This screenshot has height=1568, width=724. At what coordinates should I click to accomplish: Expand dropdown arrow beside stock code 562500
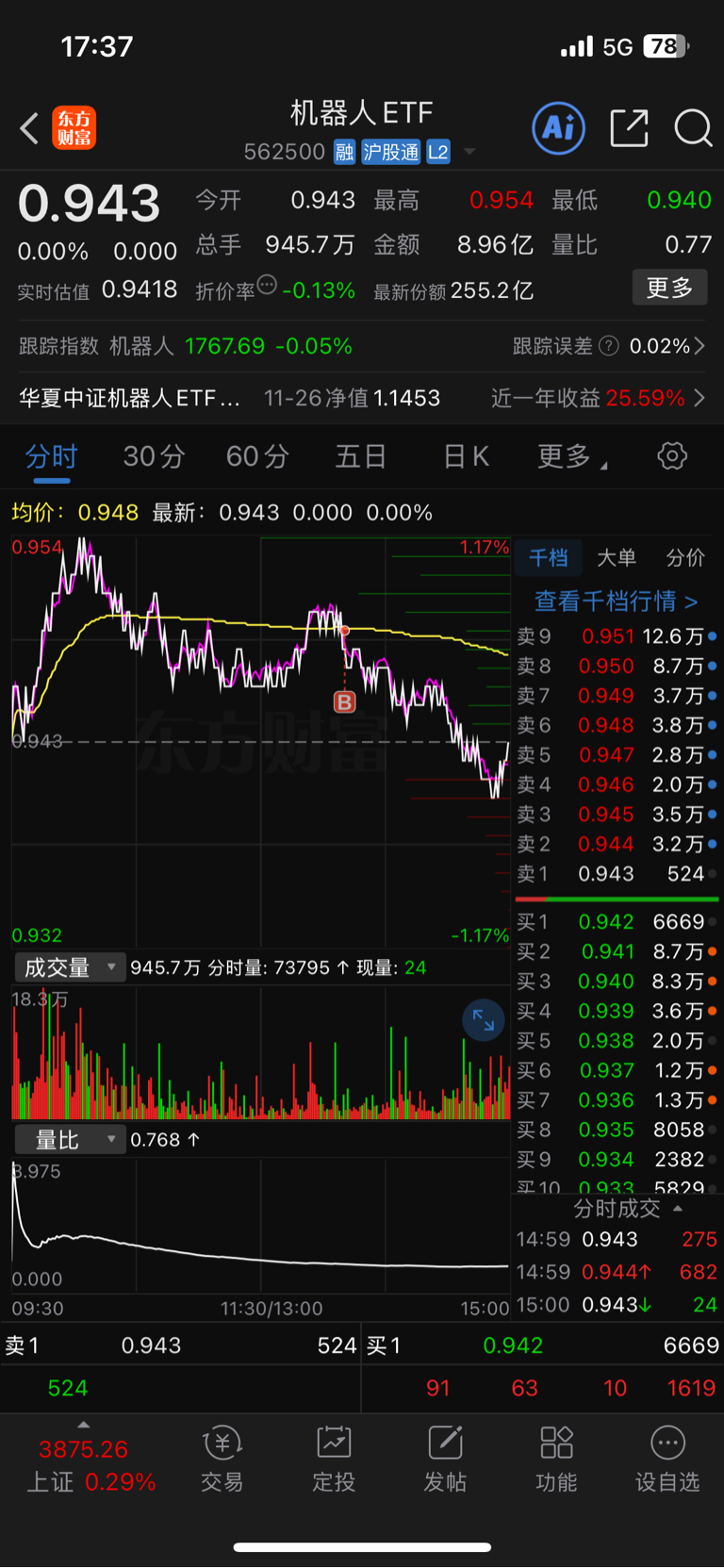pos(469,152)
